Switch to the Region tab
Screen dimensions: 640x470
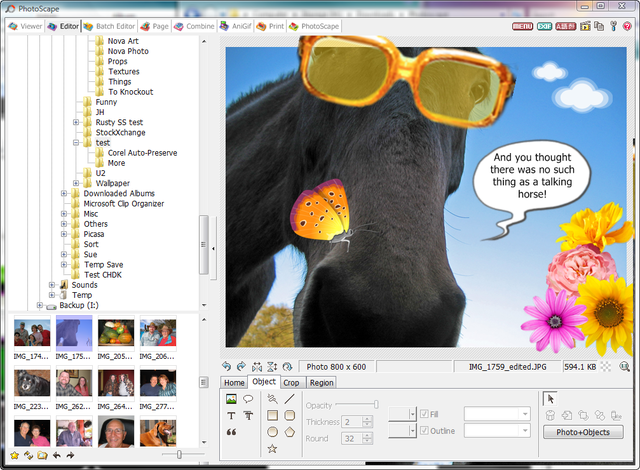[x=322, y=383]
